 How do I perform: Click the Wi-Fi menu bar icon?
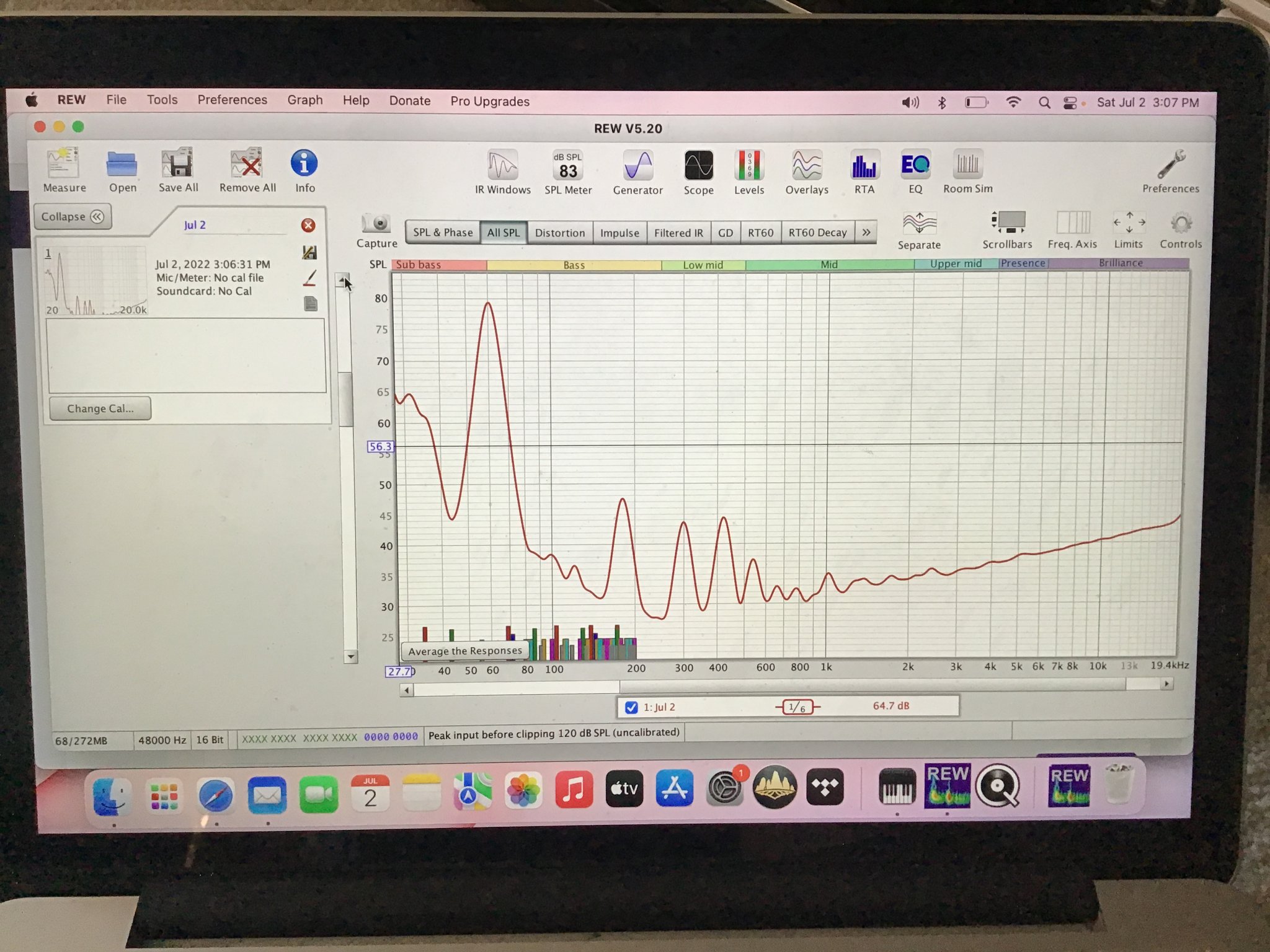pyautogui.click(x=1013, y=102)
